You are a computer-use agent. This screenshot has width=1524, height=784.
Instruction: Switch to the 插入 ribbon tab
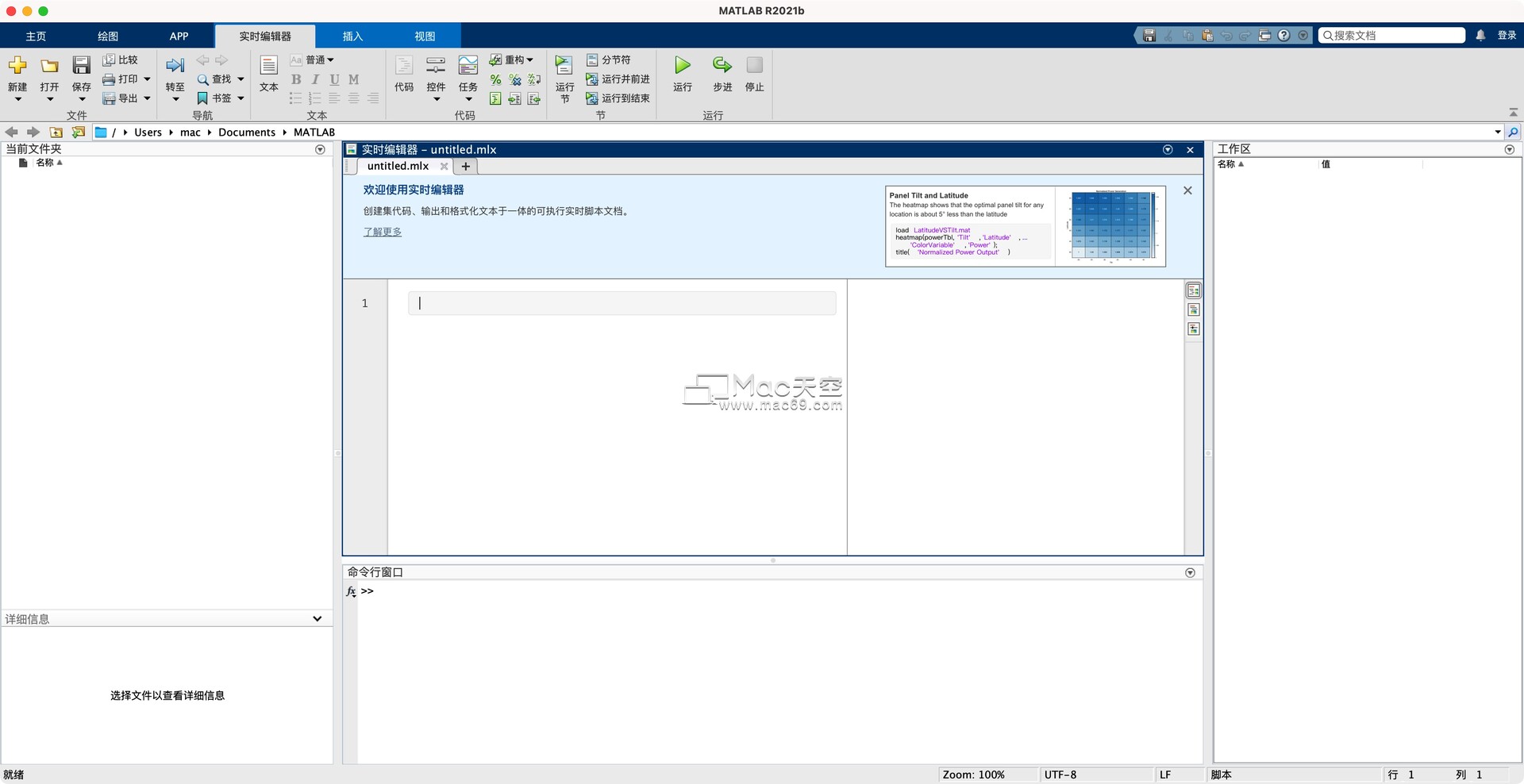click(x=353, y=36)
